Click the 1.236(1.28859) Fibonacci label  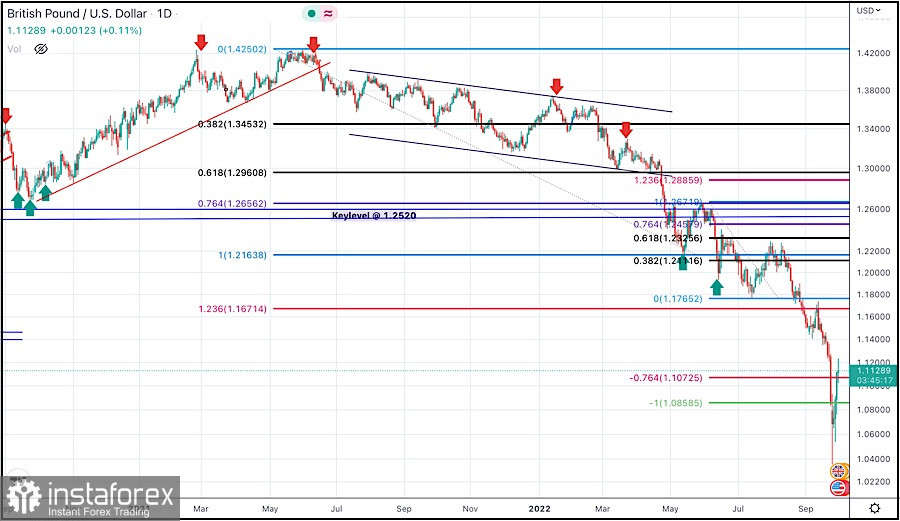[x=668, y=180]
